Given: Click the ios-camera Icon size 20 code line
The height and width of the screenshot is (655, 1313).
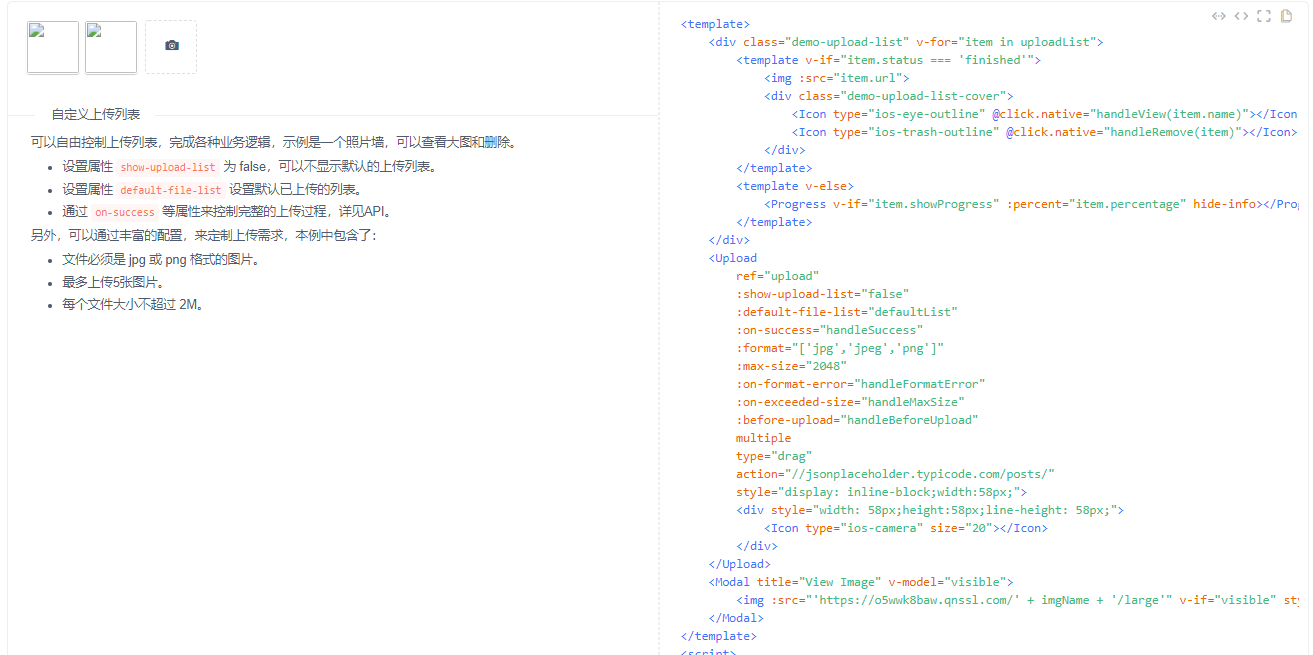Looking at the screenshot, I should pos(906,528).
